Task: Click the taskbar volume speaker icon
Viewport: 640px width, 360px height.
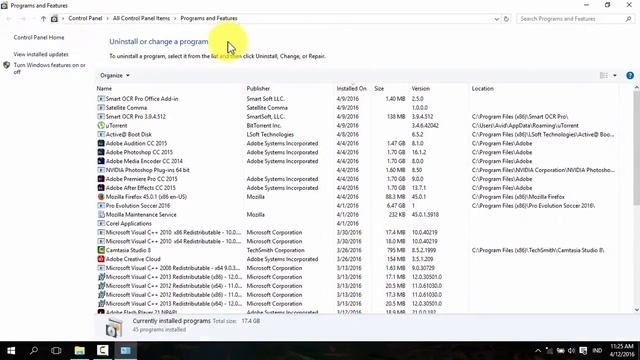Action: tap(571, 351)
